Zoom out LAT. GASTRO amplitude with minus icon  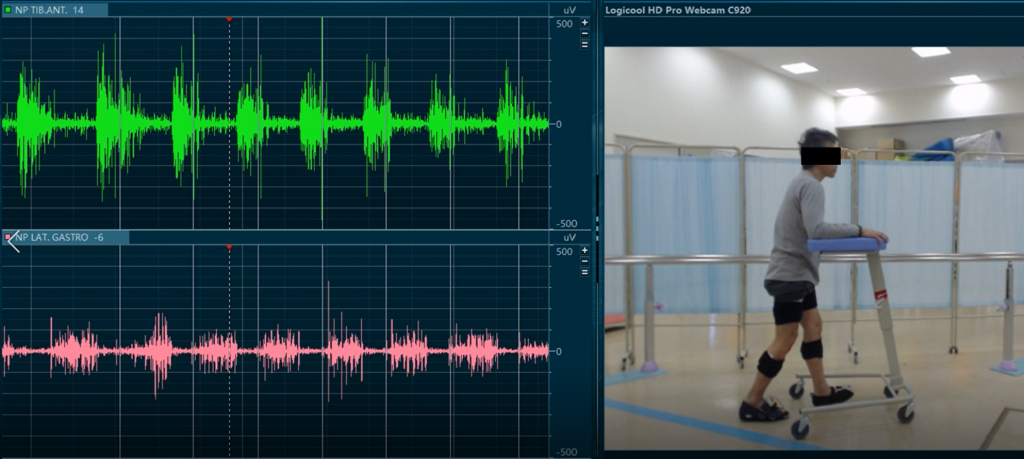tap(585, 261)
